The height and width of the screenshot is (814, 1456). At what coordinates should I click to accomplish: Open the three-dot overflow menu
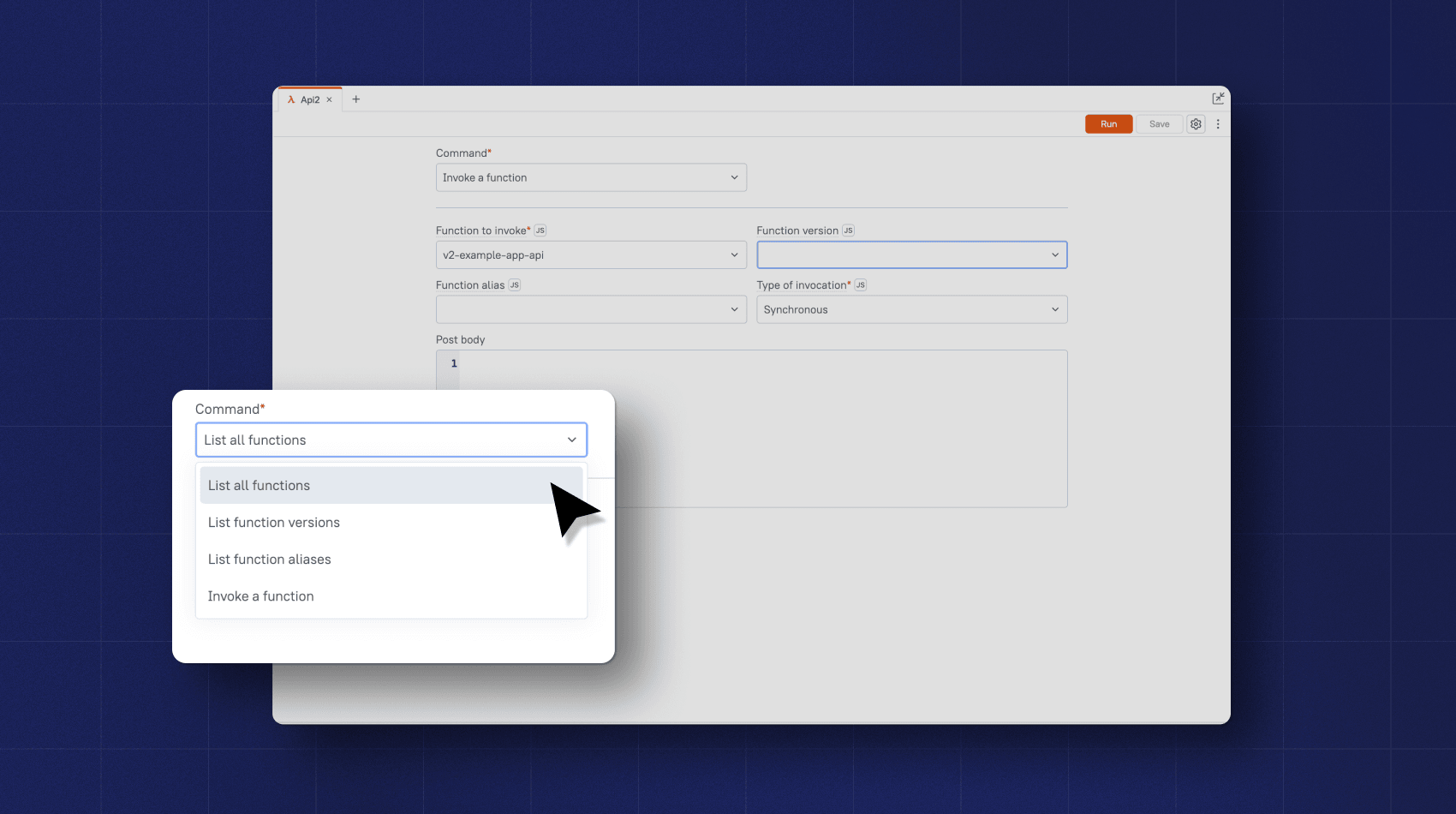coord(1218,123)
